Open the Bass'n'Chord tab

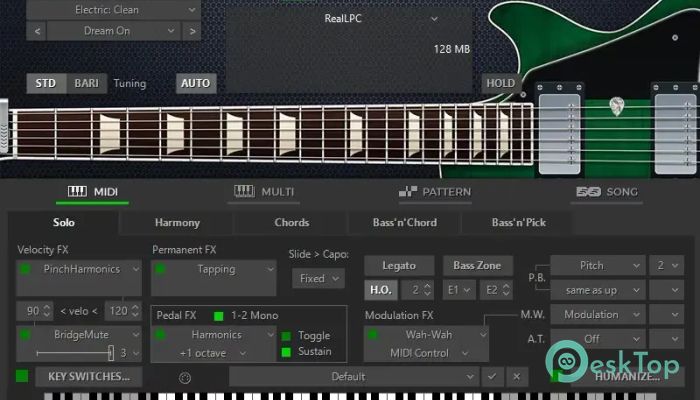click(405, 222)
